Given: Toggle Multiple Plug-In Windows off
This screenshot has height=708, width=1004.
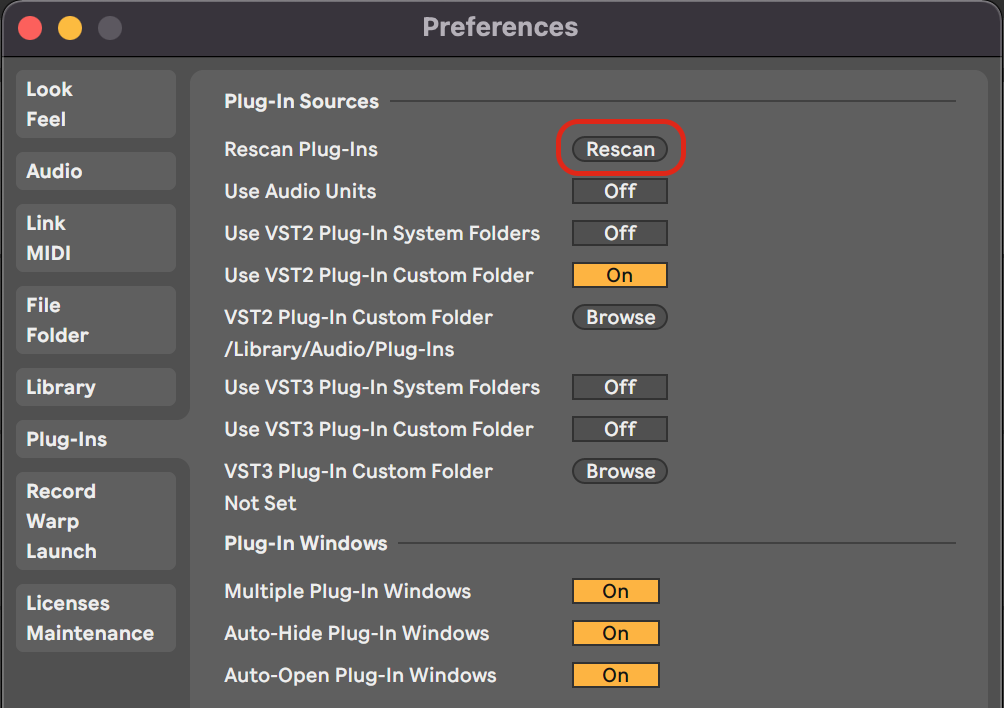Looking at the screenshot, I should [616, 591].
